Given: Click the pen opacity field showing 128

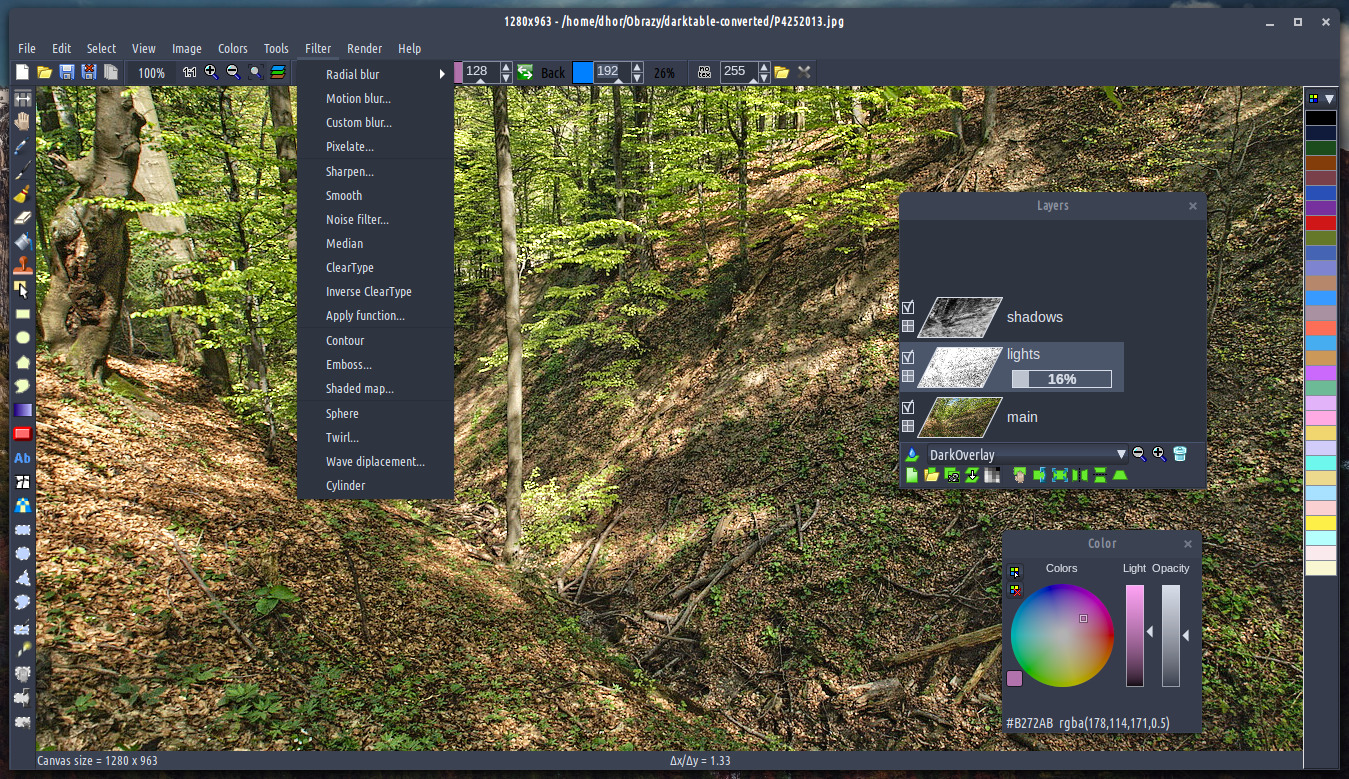Looking at the screenshot, I should pos(480,72).
